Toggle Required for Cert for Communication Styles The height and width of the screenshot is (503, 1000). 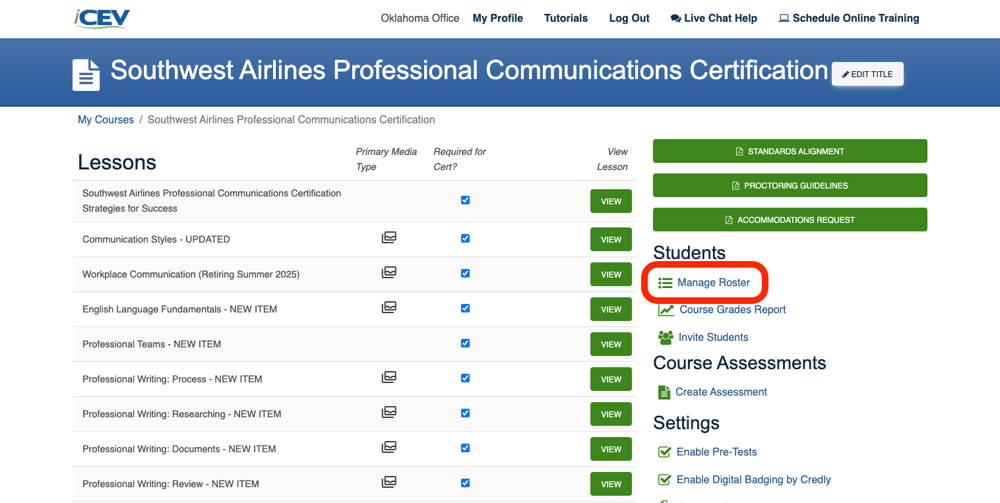coord(465,238)
